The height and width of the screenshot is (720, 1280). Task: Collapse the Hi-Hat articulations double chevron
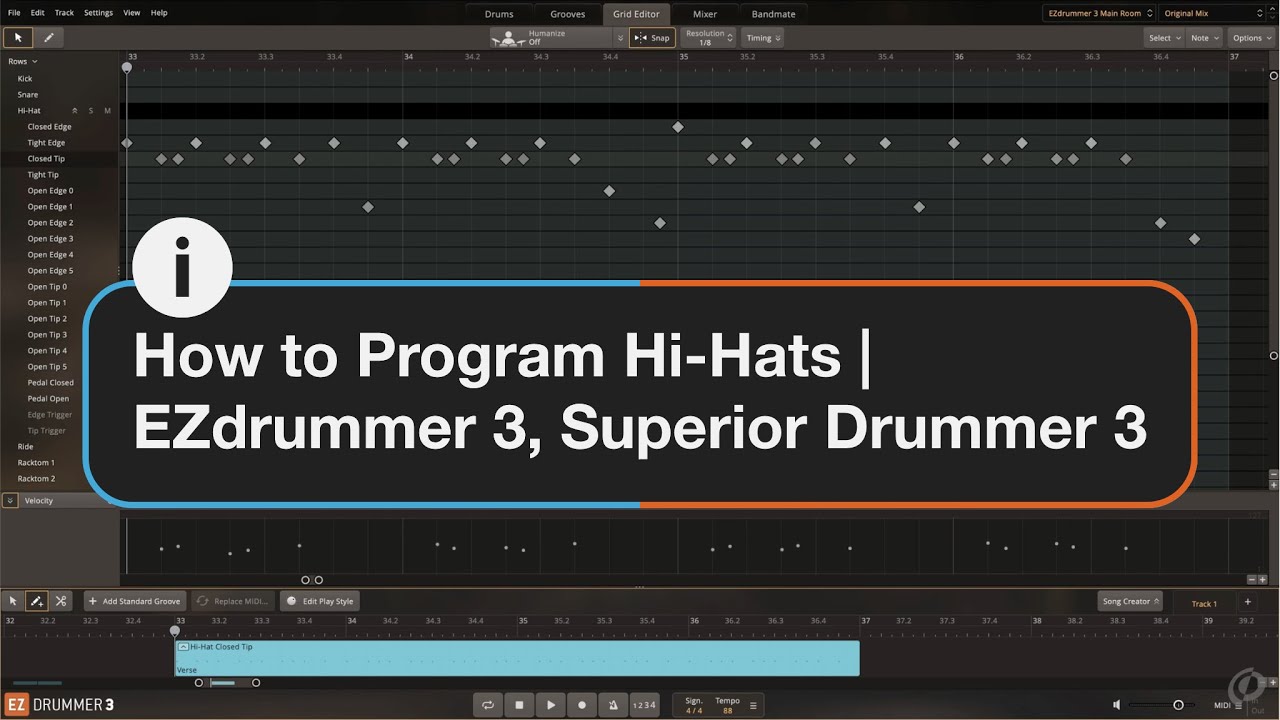[74, 111]
